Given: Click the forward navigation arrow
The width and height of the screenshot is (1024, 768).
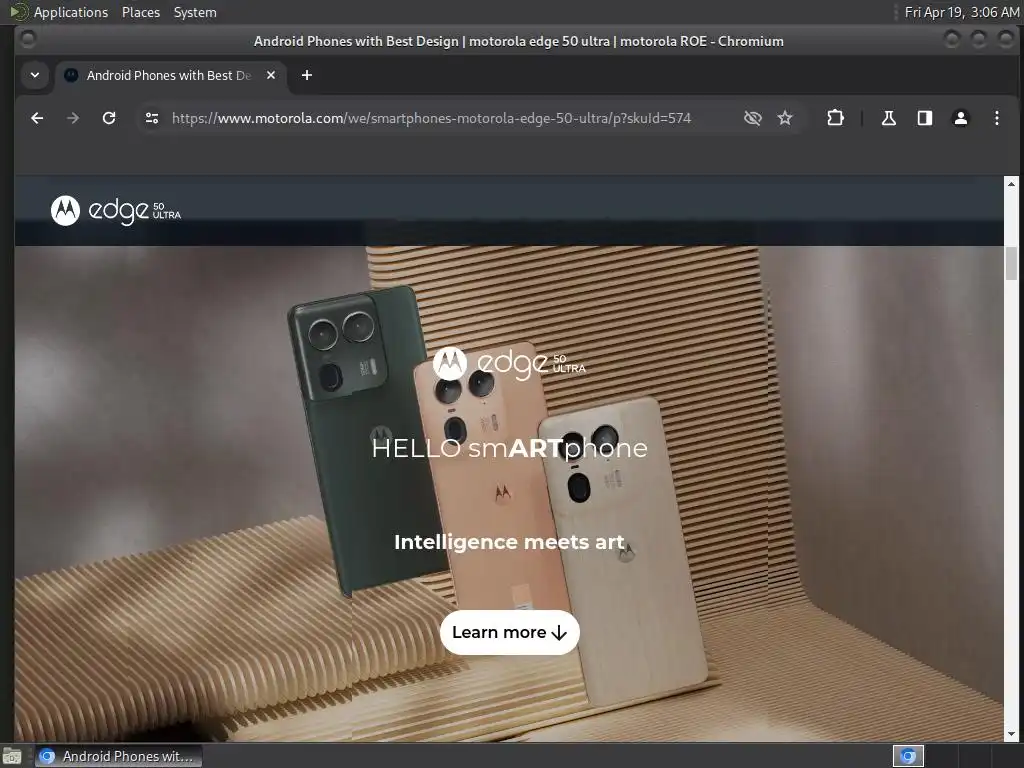Looking at the screenshot, I should [x=73, y=118].
